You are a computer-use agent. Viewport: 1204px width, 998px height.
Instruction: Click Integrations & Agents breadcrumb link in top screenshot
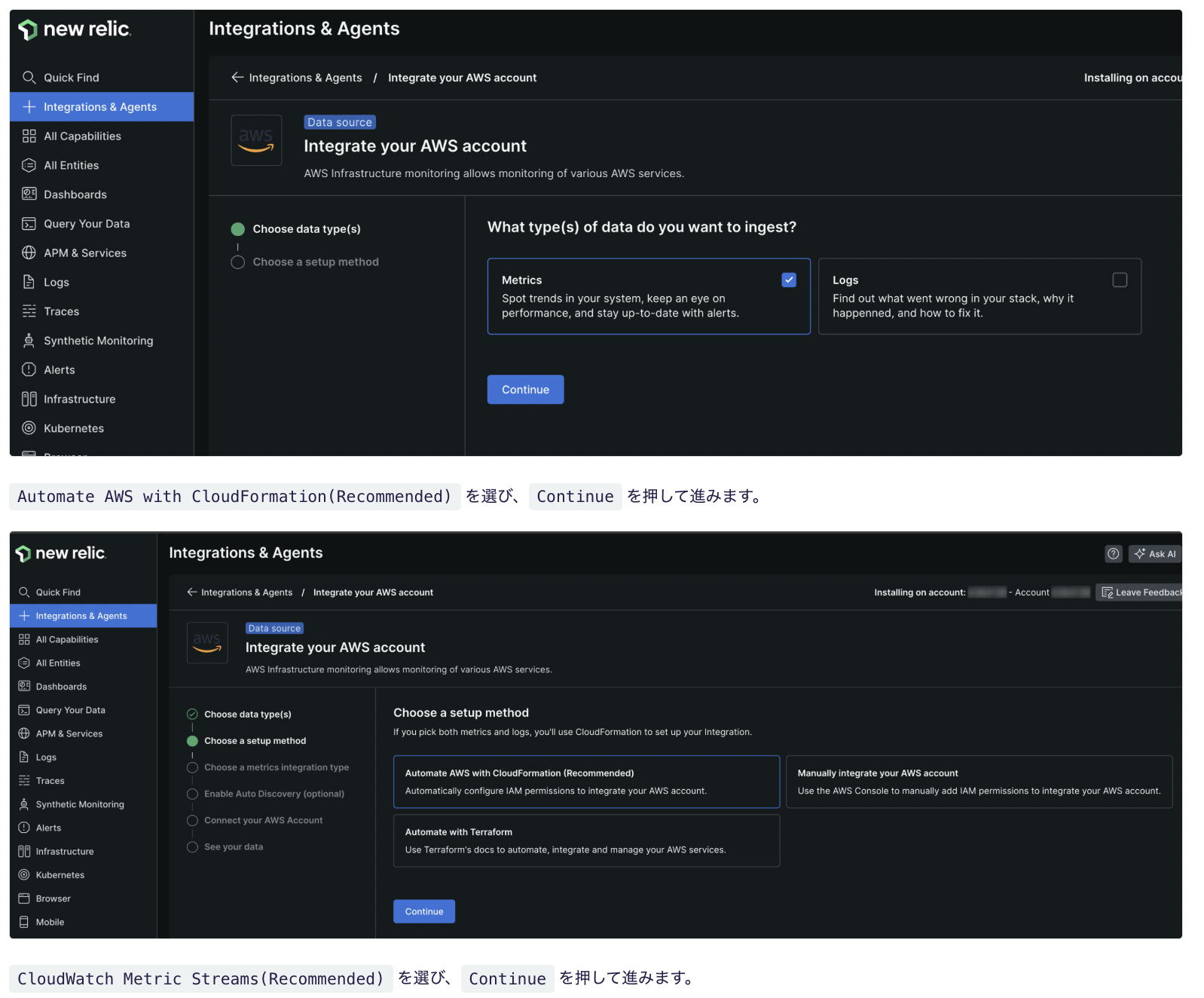tap(305, 78)
